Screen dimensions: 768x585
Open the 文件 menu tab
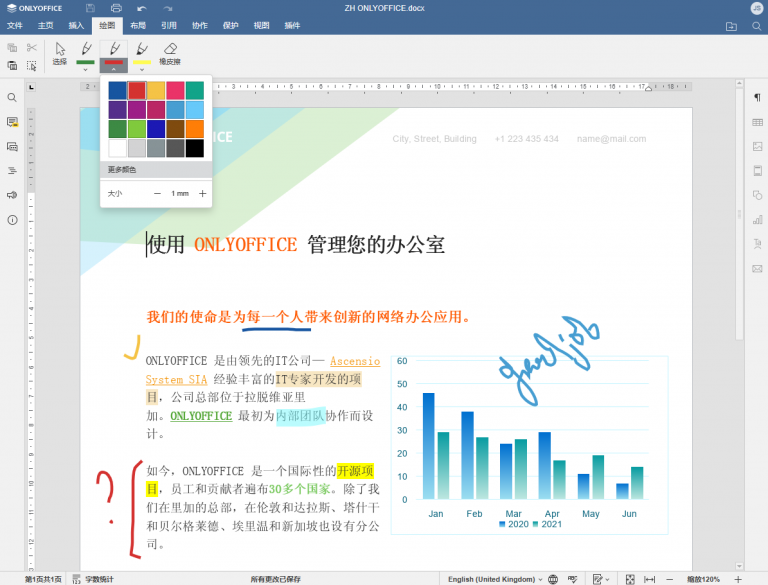pyautogui.click(x=15, y=25)
